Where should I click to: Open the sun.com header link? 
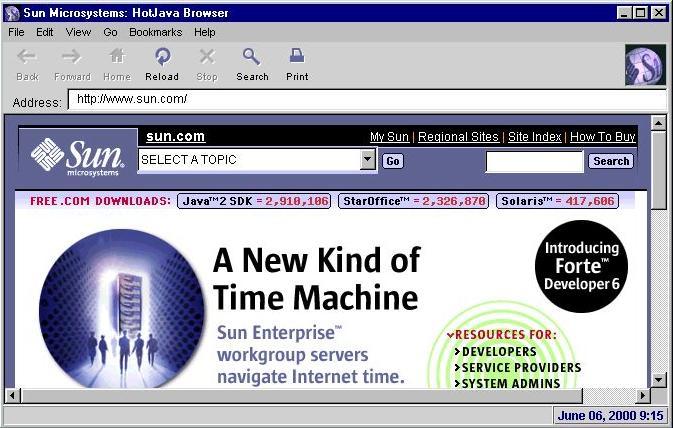pos(176,137)
